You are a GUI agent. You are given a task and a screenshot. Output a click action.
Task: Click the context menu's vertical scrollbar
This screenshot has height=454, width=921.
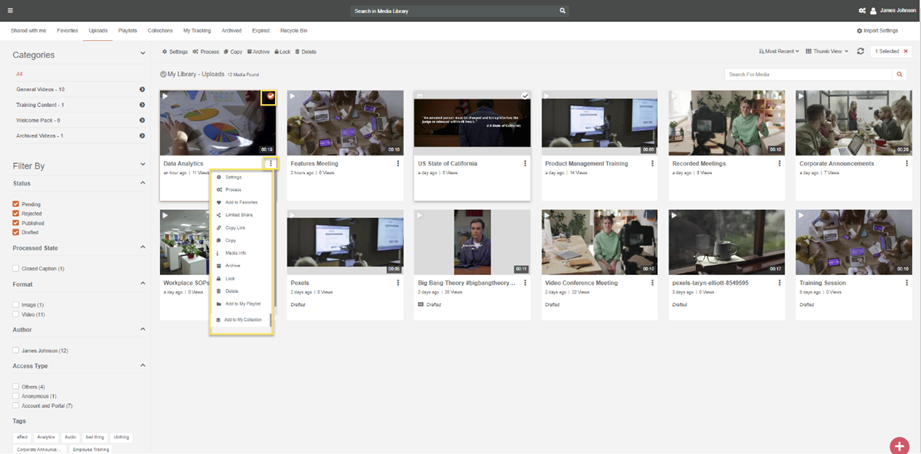(x=270, y=320)
